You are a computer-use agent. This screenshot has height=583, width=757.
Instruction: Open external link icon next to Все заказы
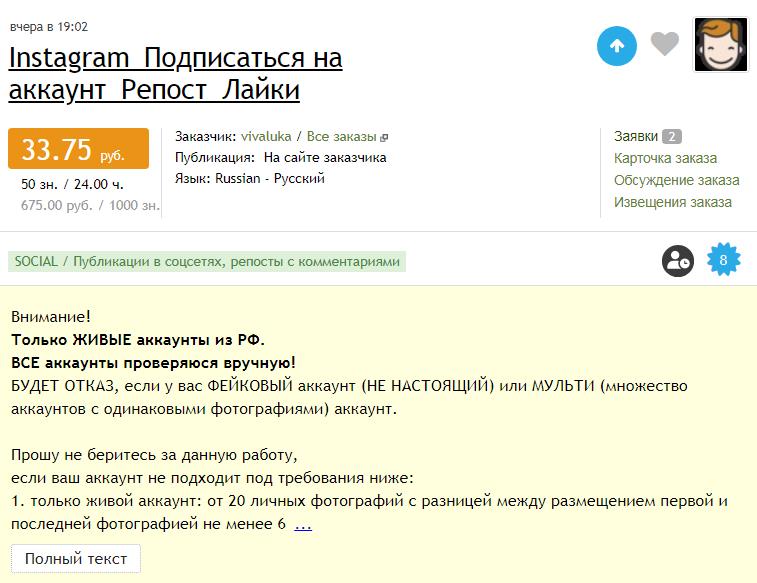384,138
